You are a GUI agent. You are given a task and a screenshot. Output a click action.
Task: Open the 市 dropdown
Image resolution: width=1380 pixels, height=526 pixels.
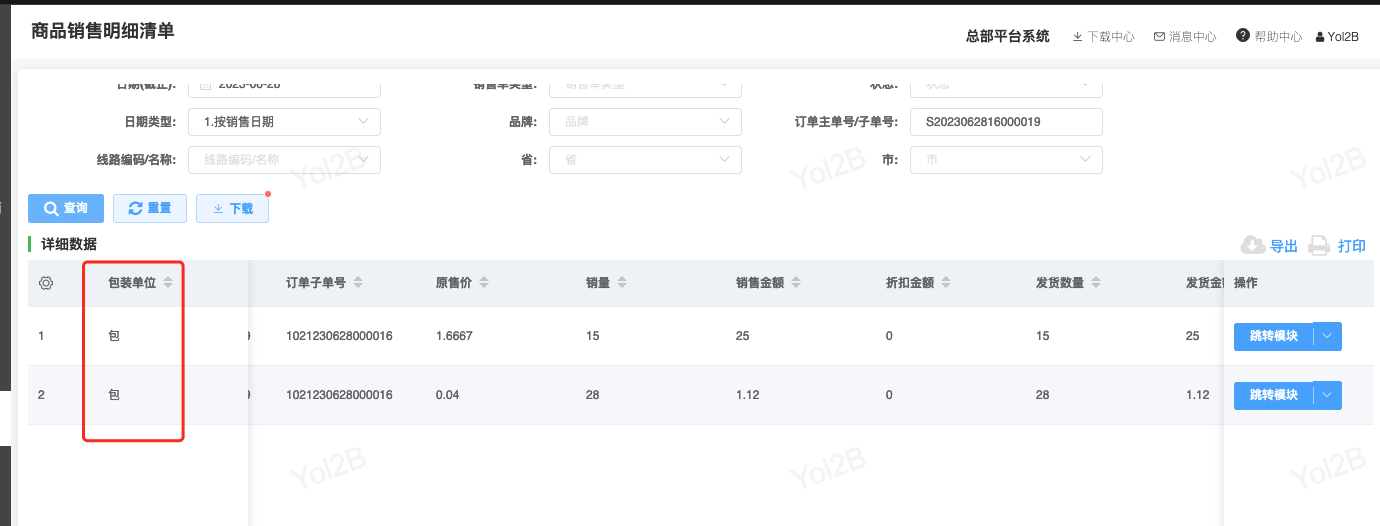point(1006,160)
